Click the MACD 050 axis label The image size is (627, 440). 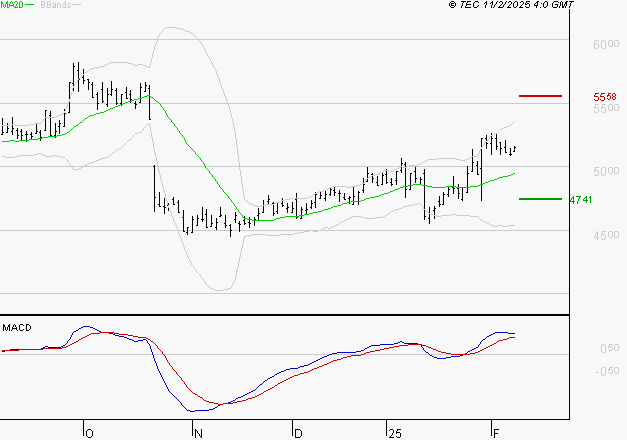click(x=610, y=348)
